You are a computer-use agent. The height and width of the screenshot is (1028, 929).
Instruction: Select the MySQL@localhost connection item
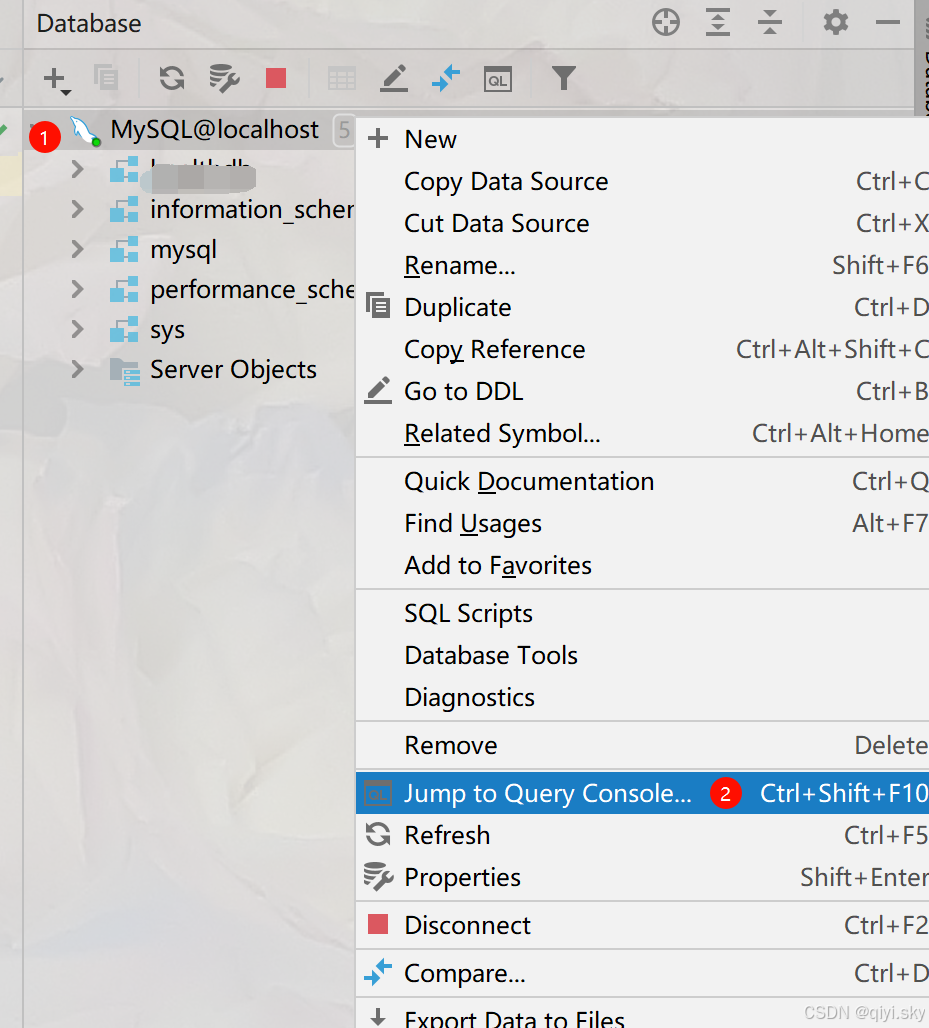click(x=213, y=130)
